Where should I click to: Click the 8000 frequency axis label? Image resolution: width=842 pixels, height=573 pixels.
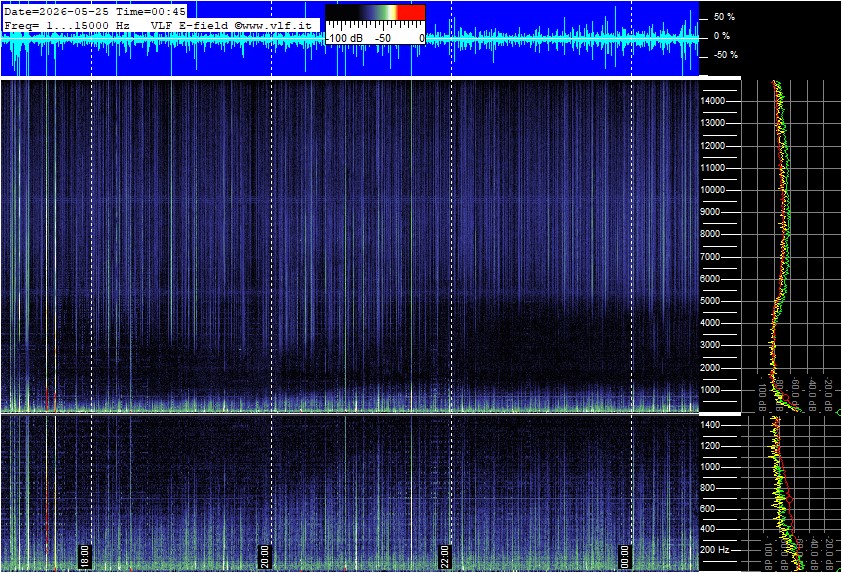tap(710, 234)
